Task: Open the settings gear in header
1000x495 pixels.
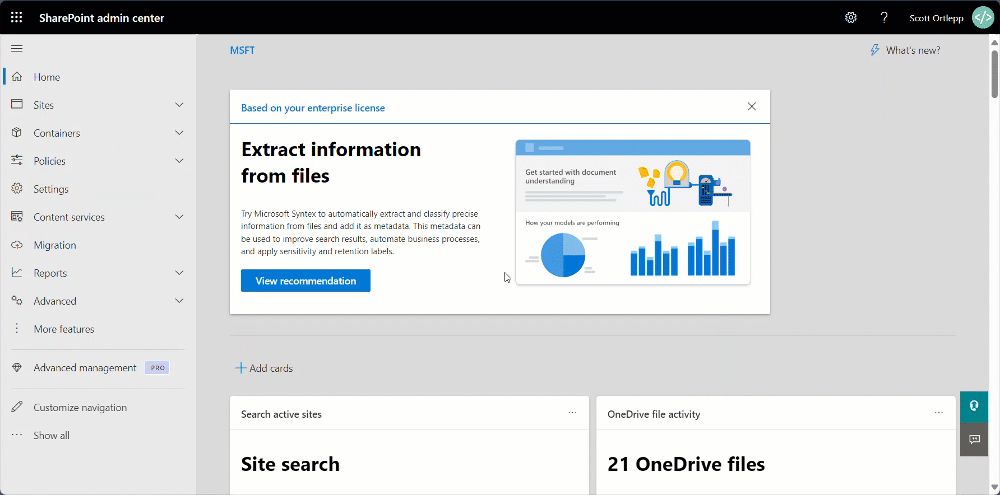Action: click(x=851, y=18)
